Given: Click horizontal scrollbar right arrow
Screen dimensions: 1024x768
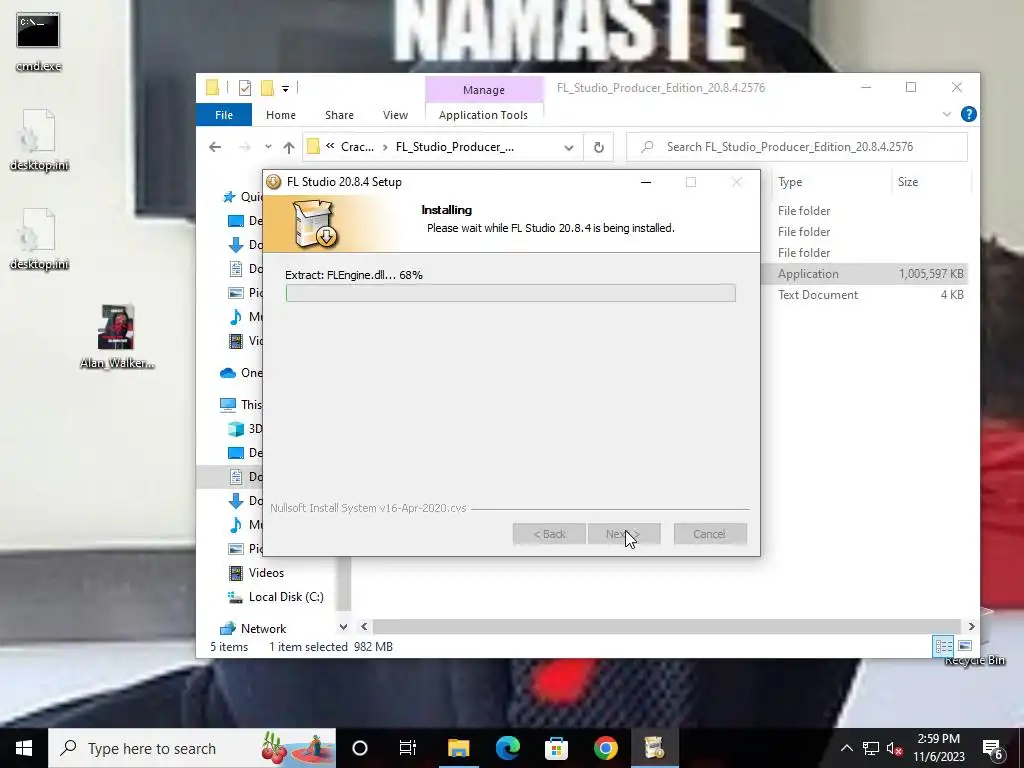Looking at the screenshot, I should 971,626.
